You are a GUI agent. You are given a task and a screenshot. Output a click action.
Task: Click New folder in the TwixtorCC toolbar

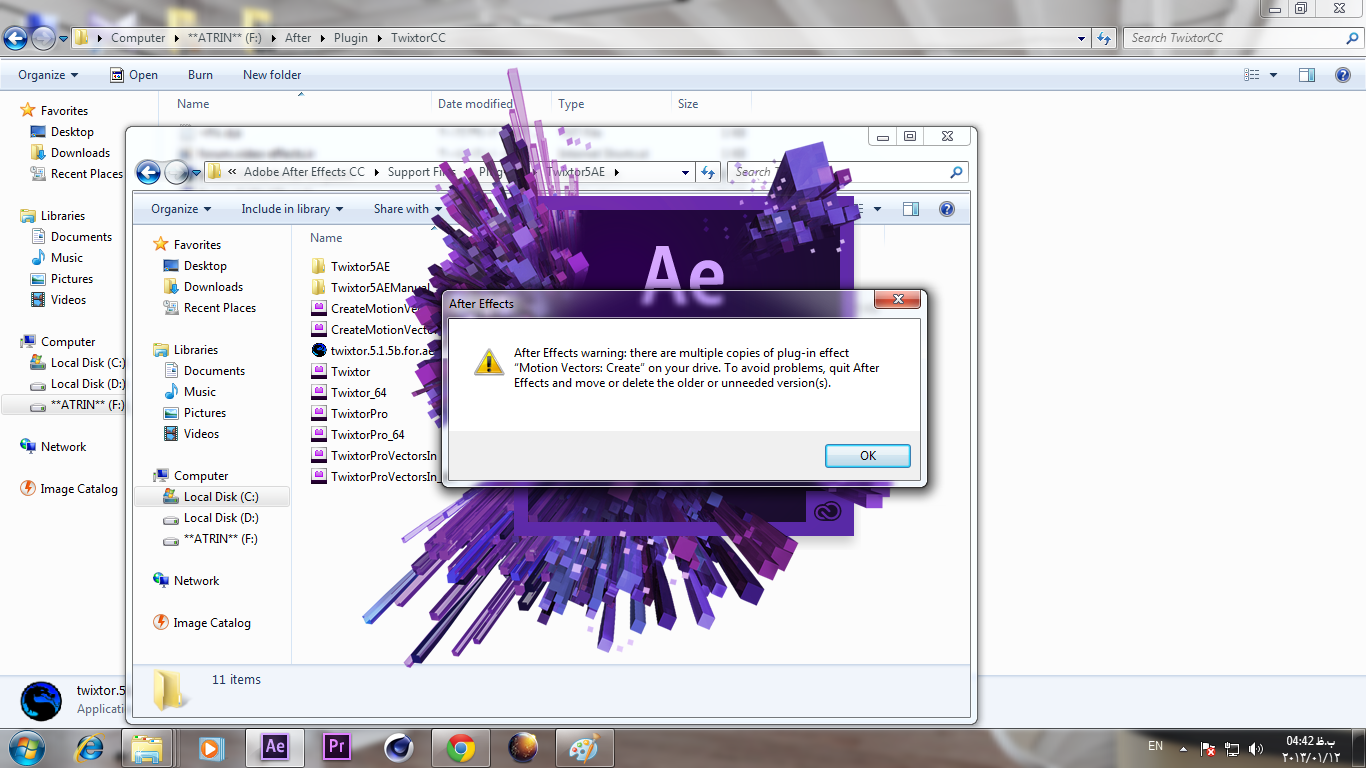point(272,75)
